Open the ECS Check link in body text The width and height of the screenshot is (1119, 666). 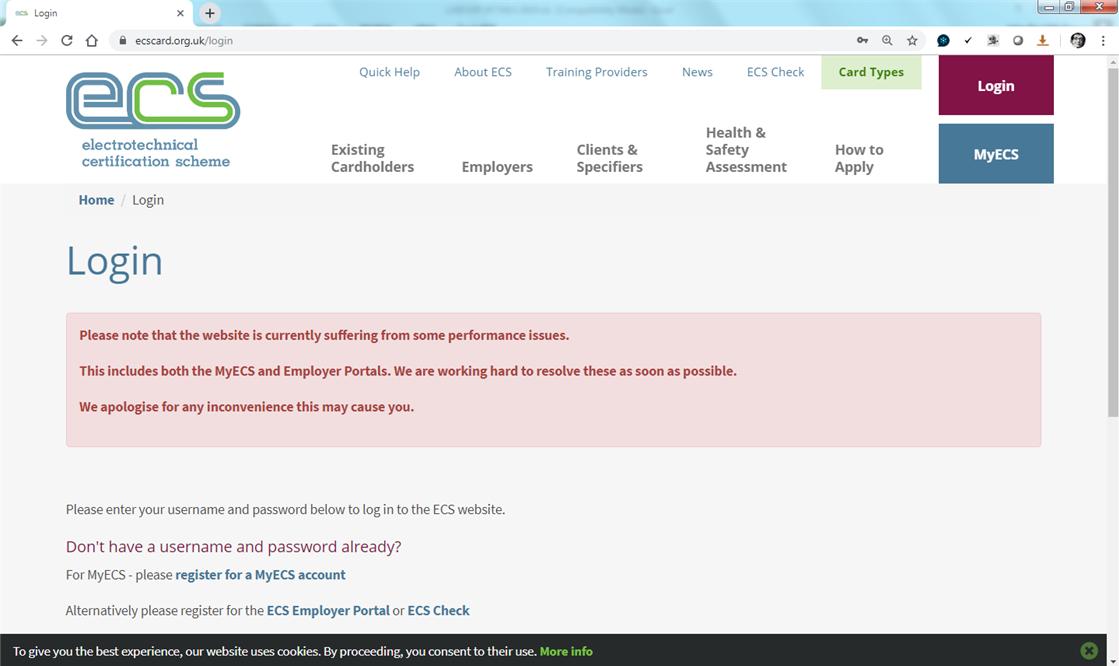point(438,610)
